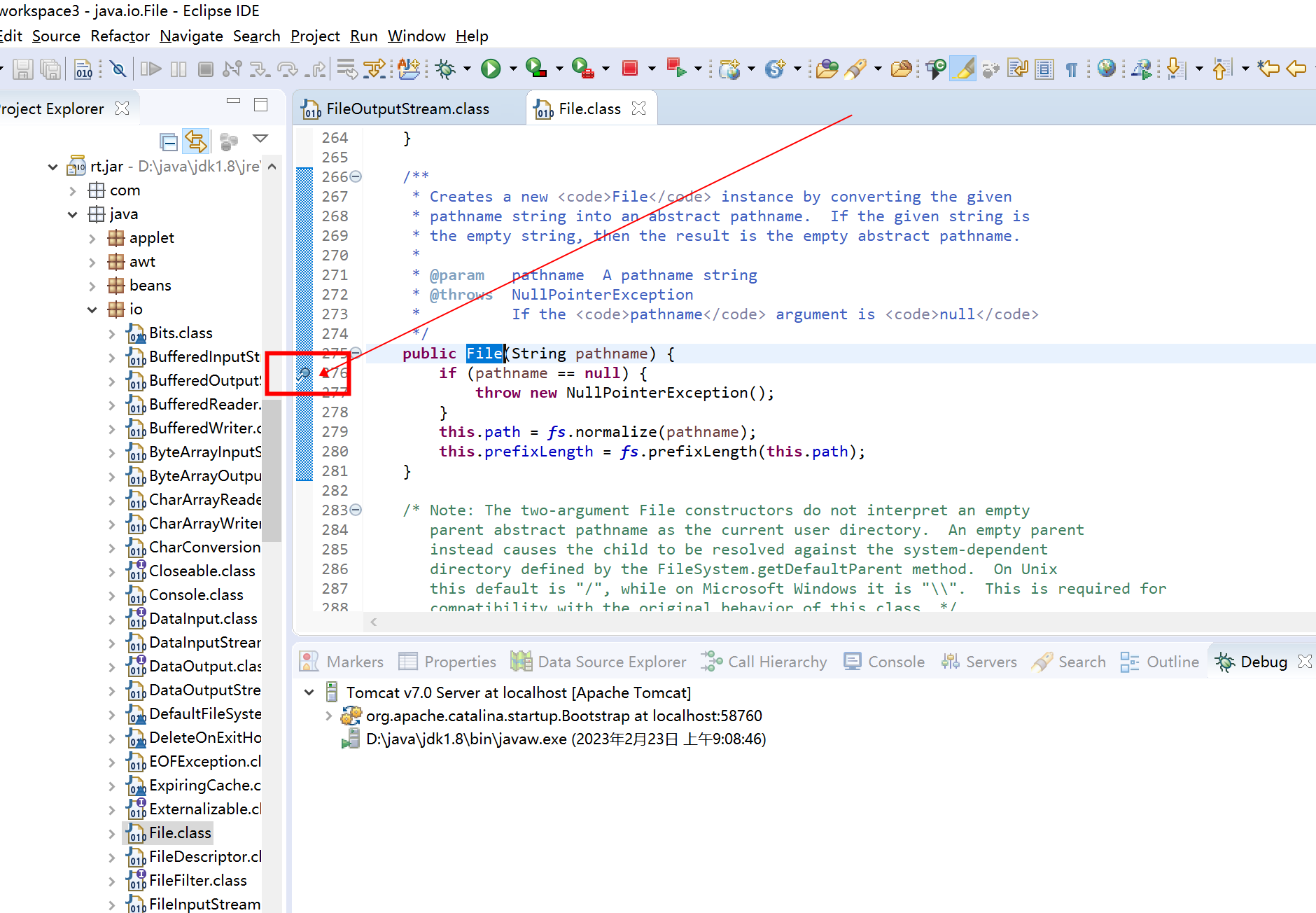1316x913 pixels.
Task: Switch to the Servers tab
Action: point(979,662)
